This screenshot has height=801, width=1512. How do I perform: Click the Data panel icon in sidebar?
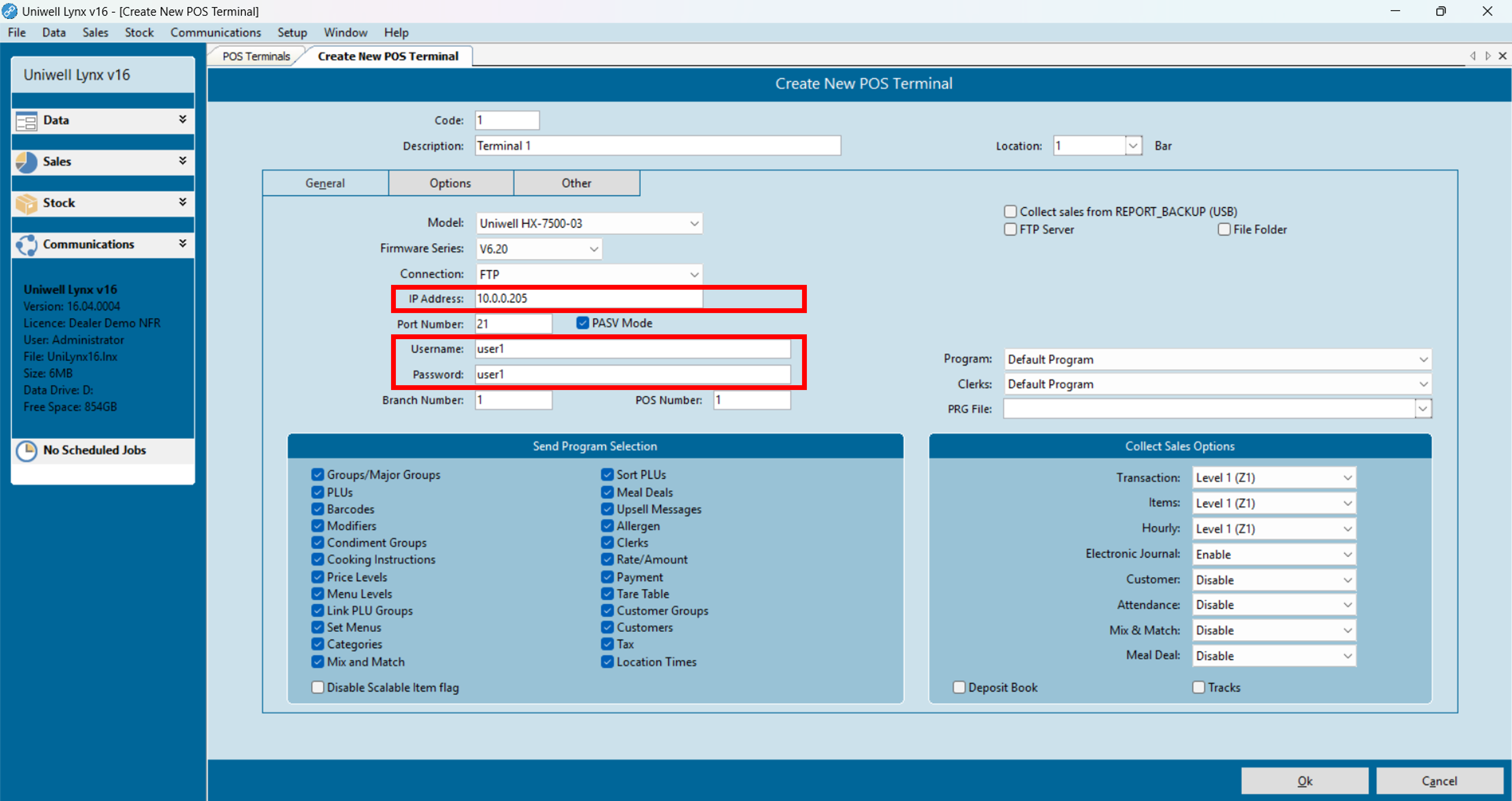click(x=26, y=121)
